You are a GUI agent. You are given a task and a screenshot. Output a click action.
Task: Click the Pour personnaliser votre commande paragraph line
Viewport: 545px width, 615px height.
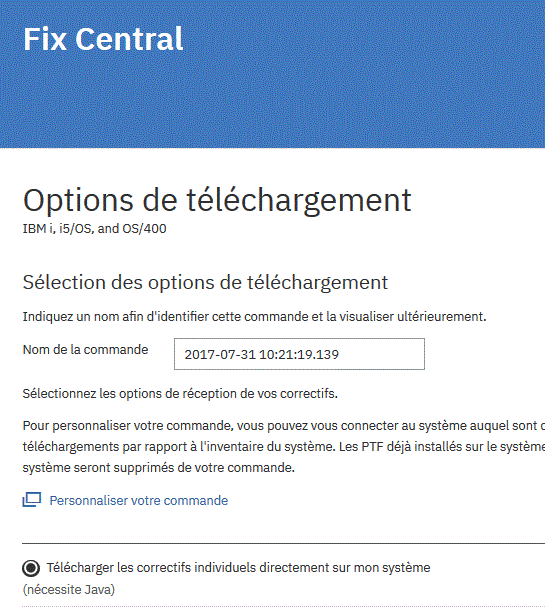[x=284, y=426]
